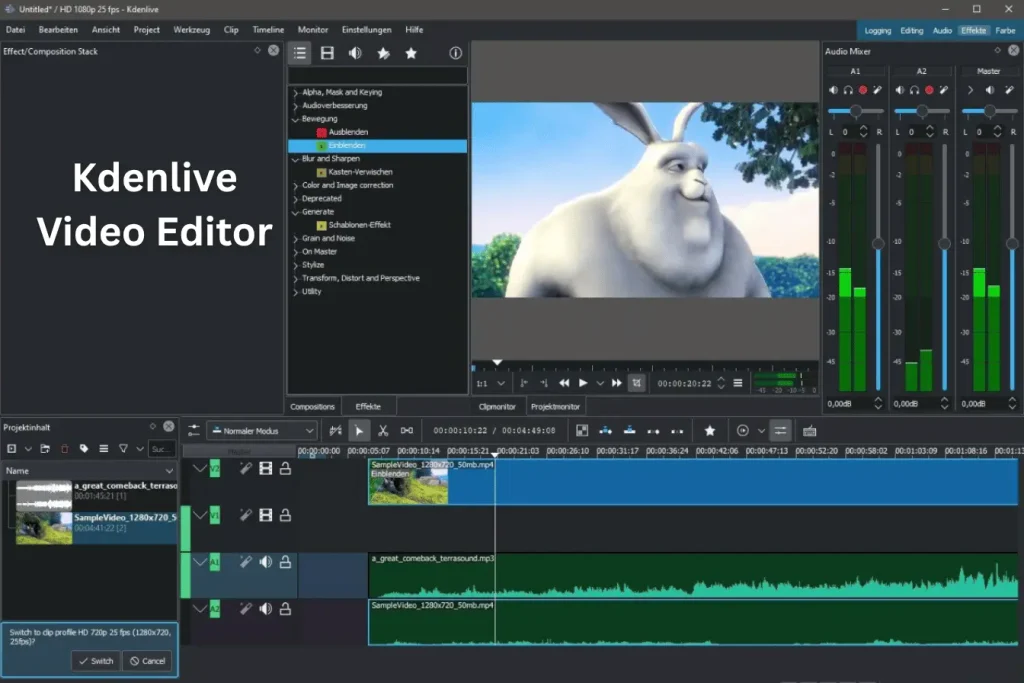The width and height of the screenshot is (1024, 683).
Task: Activate the Selection arrow tool
Action: (359, 431)
